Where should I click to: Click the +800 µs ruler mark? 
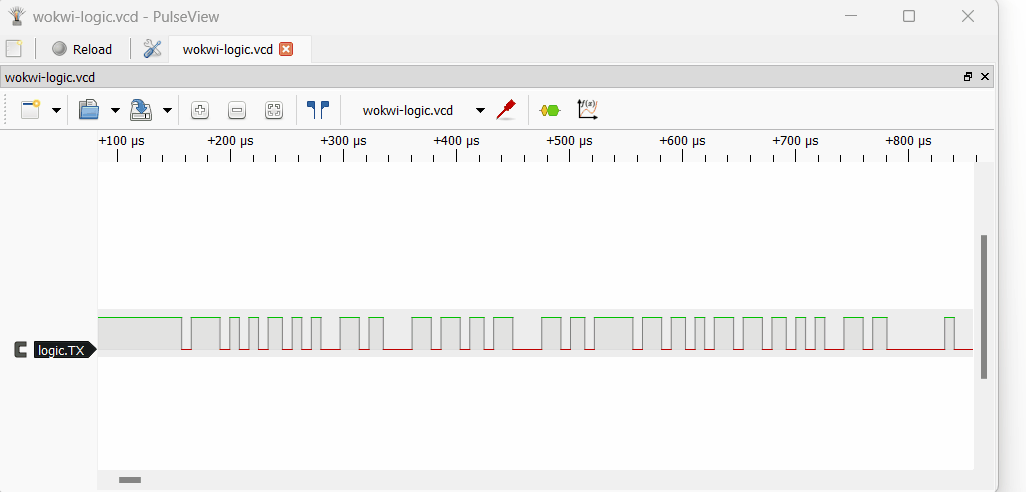908,141
